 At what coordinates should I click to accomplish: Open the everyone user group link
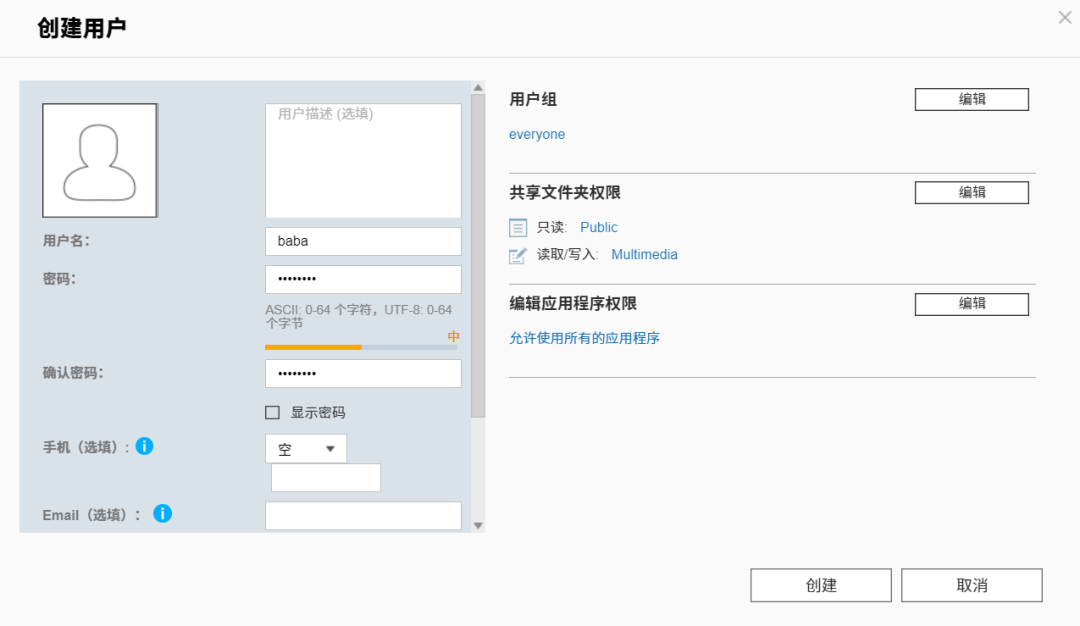537,134
